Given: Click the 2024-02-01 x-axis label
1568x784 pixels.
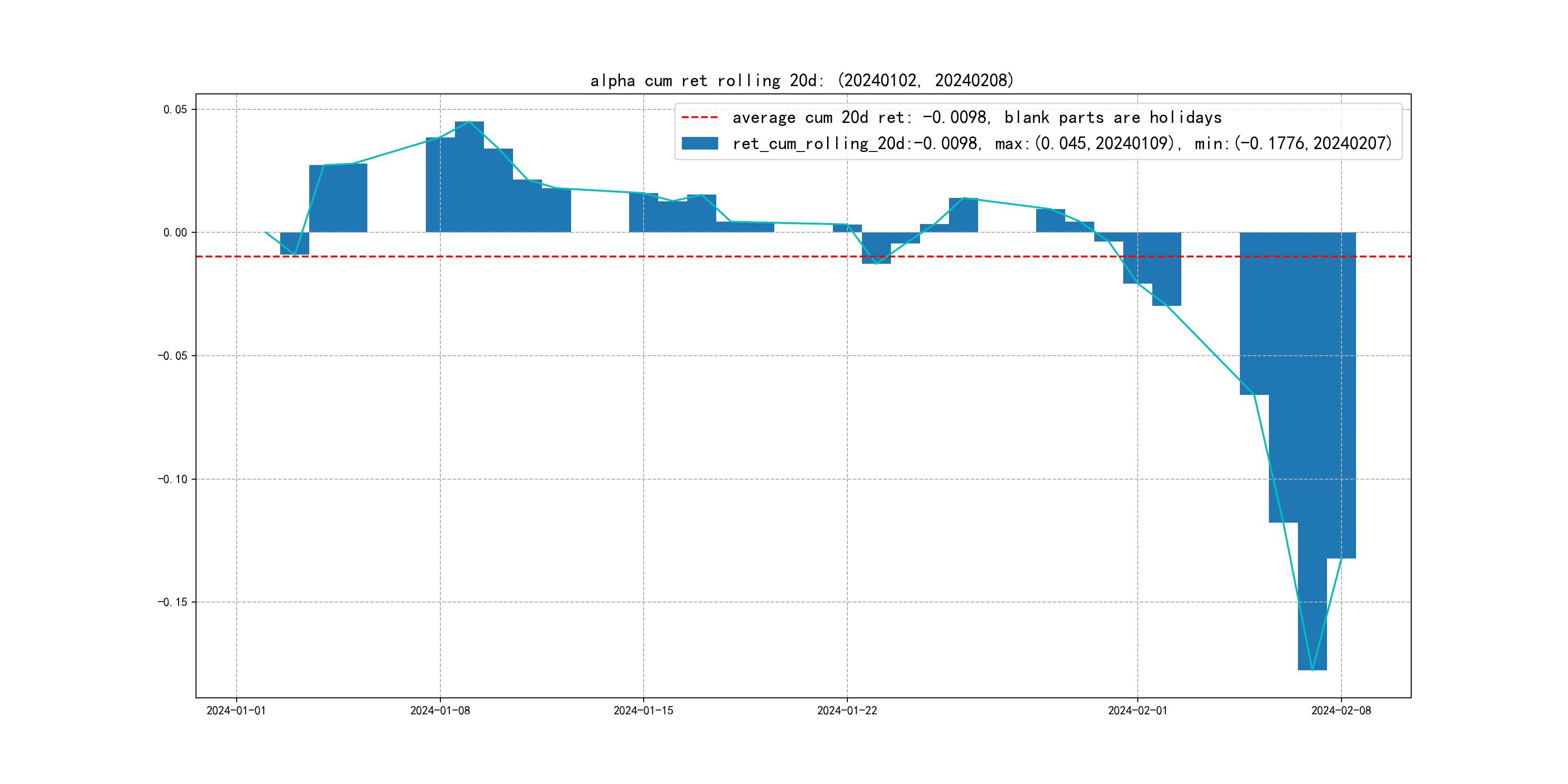Looking at the screenshot, I should click(1138, 710).
